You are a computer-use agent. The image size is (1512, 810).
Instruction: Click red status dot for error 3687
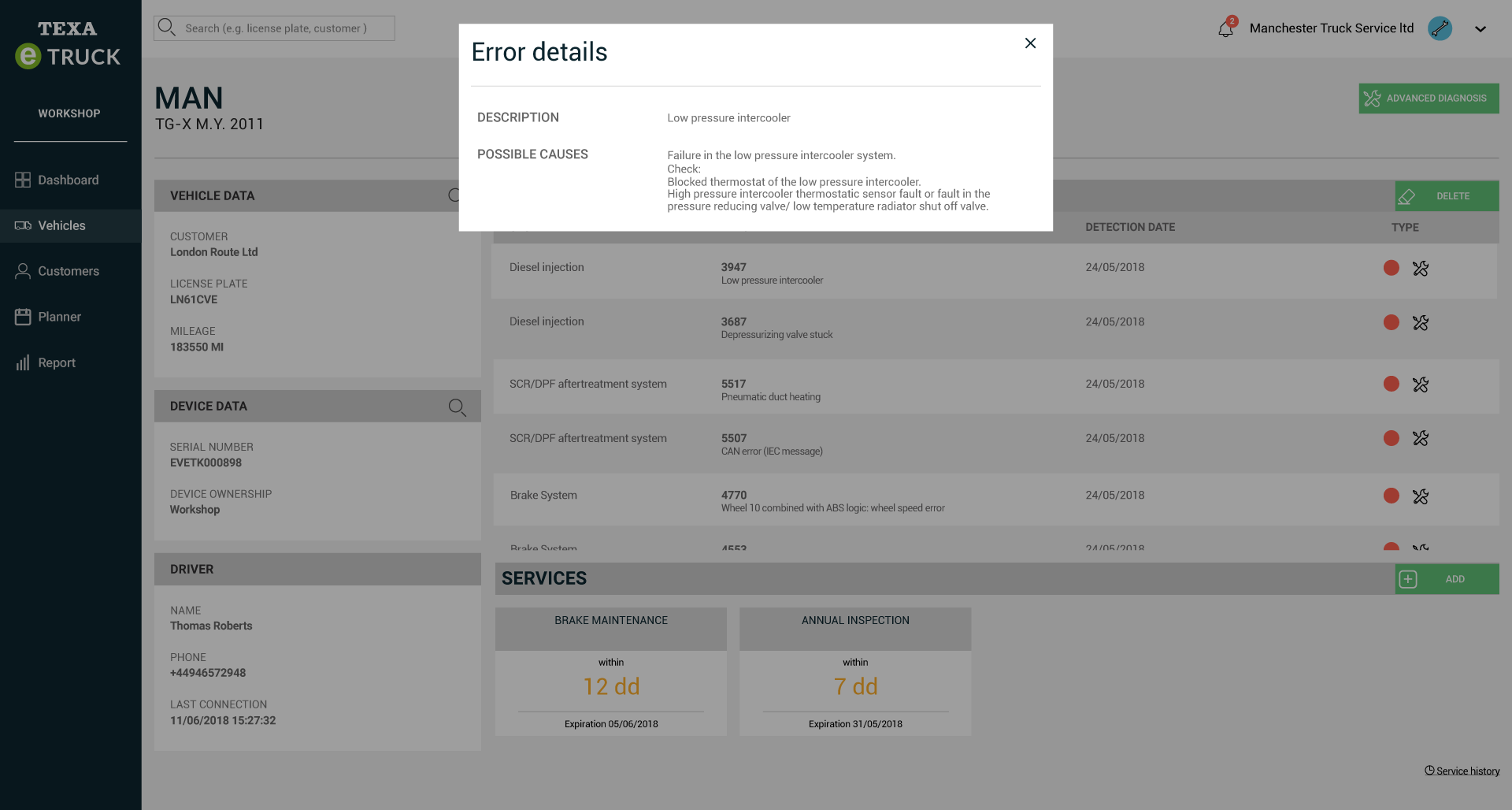pyautogui.click(x=1392, y=322)
